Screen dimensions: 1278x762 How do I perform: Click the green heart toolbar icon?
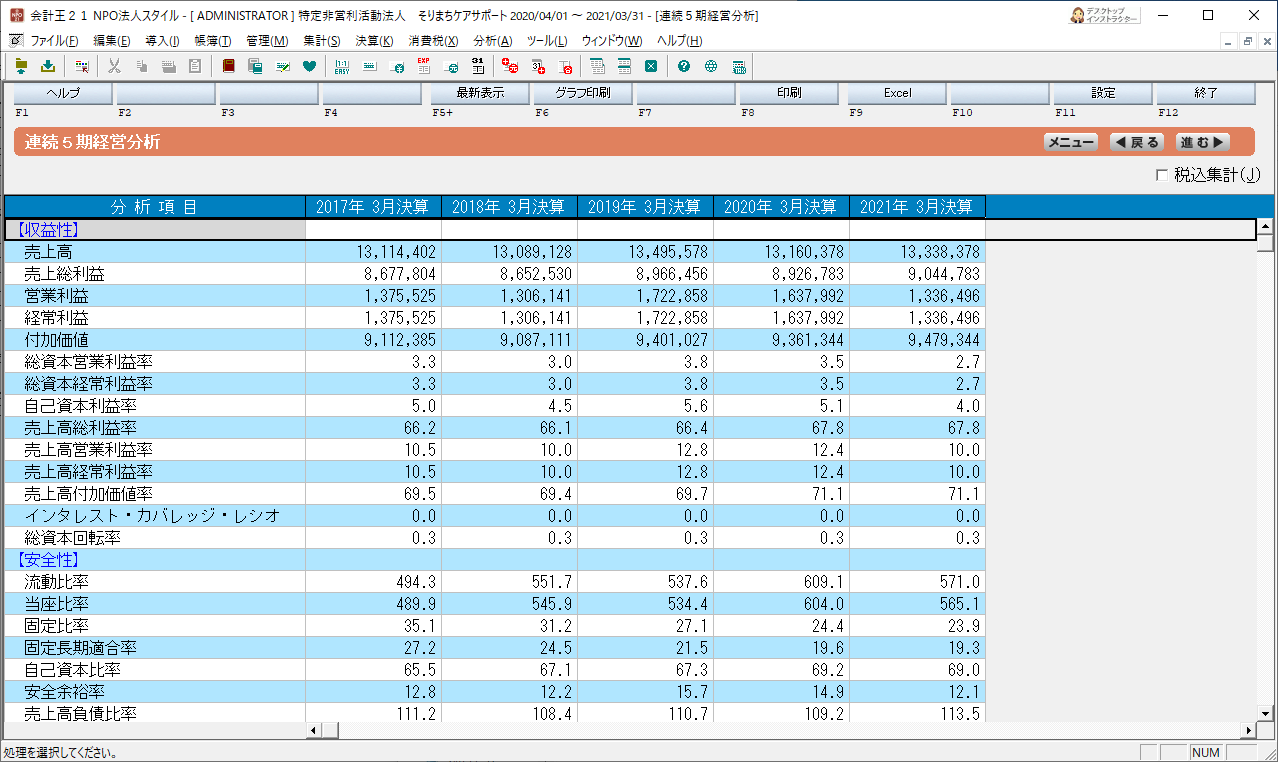(x=309, y=67)
